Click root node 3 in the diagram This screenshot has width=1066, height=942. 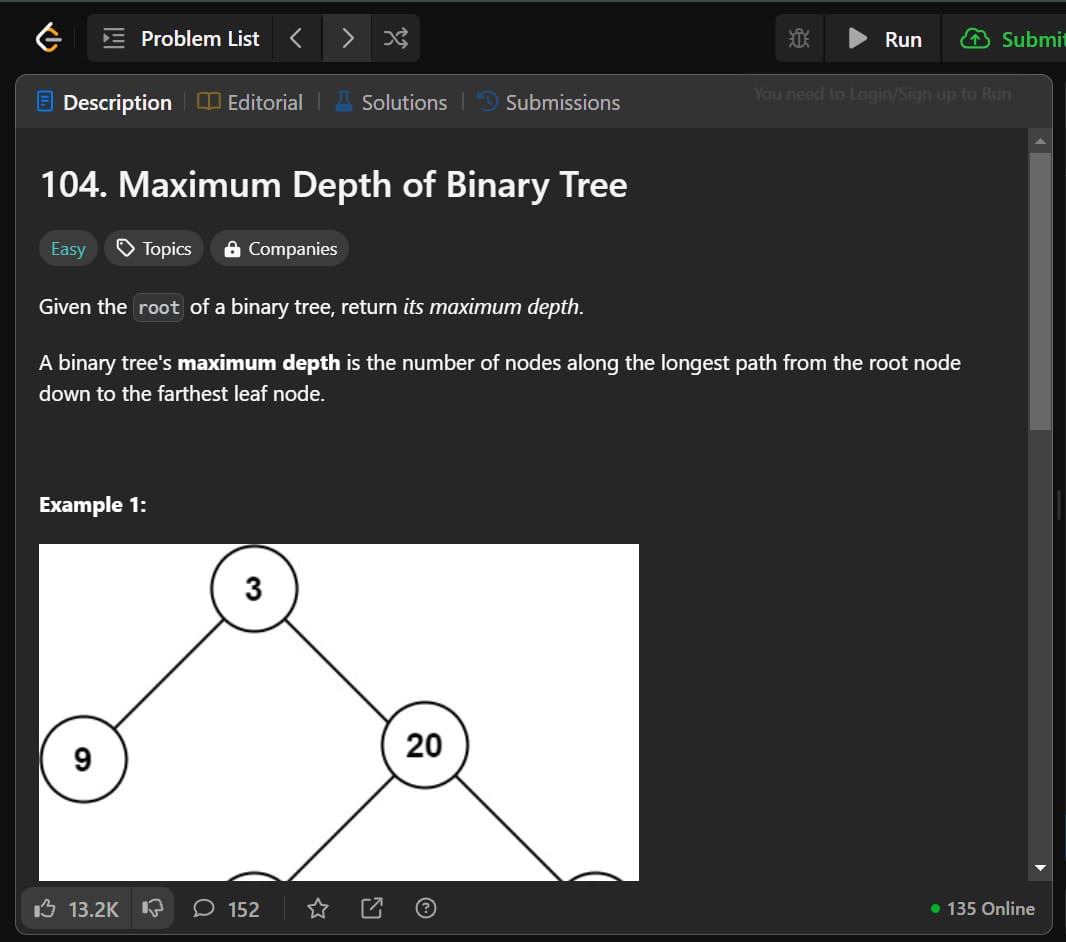254,589
